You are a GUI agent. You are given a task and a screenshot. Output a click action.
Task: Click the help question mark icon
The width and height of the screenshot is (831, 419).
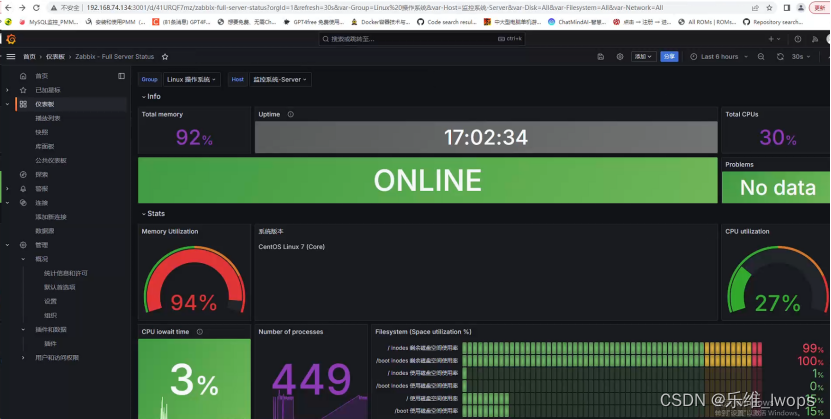[798, 39]
